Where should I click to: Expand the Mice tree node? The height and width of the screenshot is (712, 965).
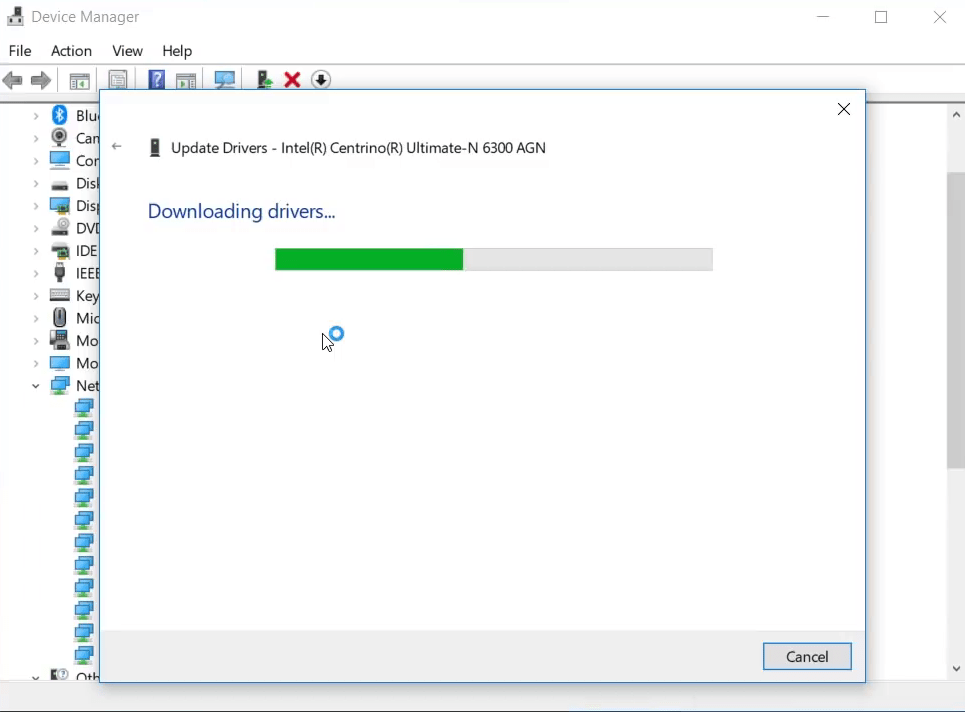[x=36, y=318]
